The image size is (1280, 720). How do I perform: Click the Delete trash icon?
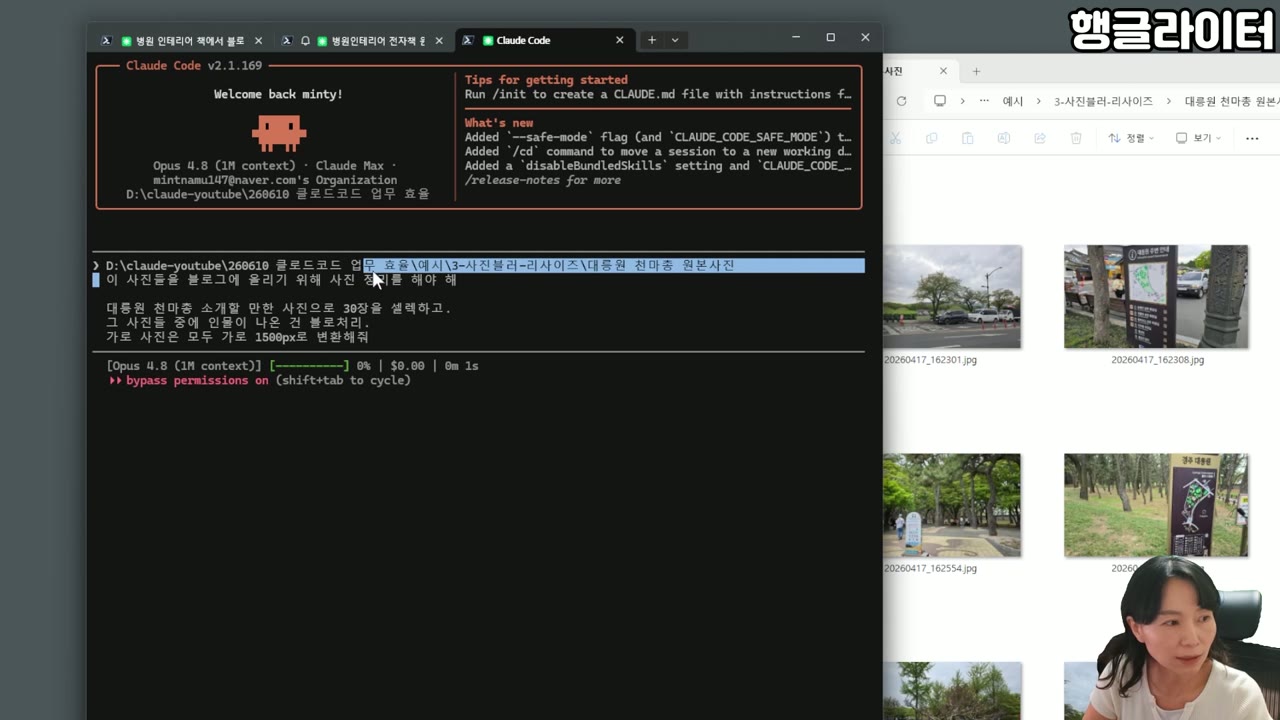point(1076,138)
